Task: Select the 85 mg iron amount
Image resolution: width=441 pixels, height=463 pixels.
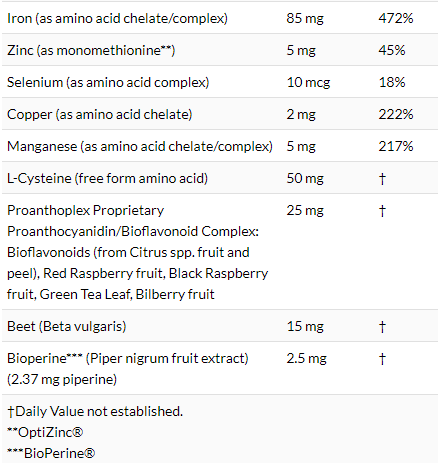Action: 305,18
